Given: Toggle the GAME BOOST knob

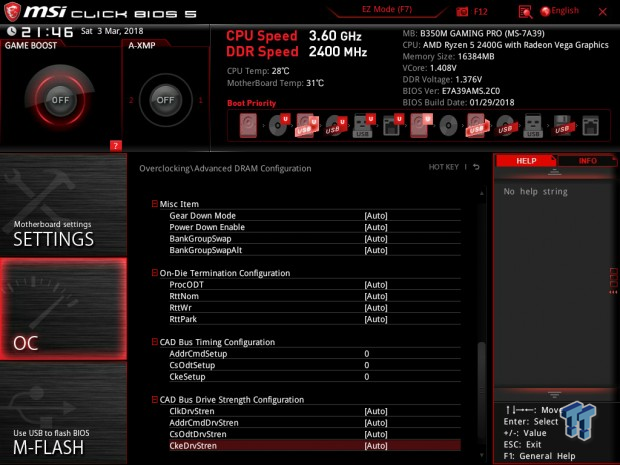Looking at the screenshot, I should pos(60,100).
